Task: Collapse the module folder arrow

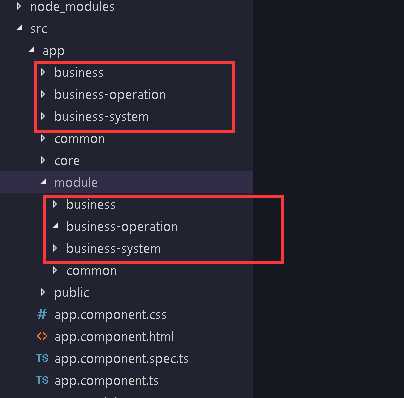Action: point(44,182)
